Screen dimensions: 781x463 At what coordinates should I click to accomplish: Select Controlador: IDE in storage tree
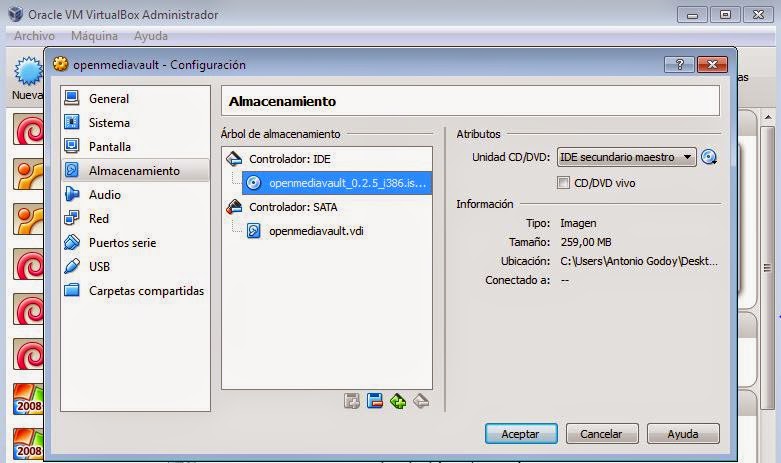[289, 159]
